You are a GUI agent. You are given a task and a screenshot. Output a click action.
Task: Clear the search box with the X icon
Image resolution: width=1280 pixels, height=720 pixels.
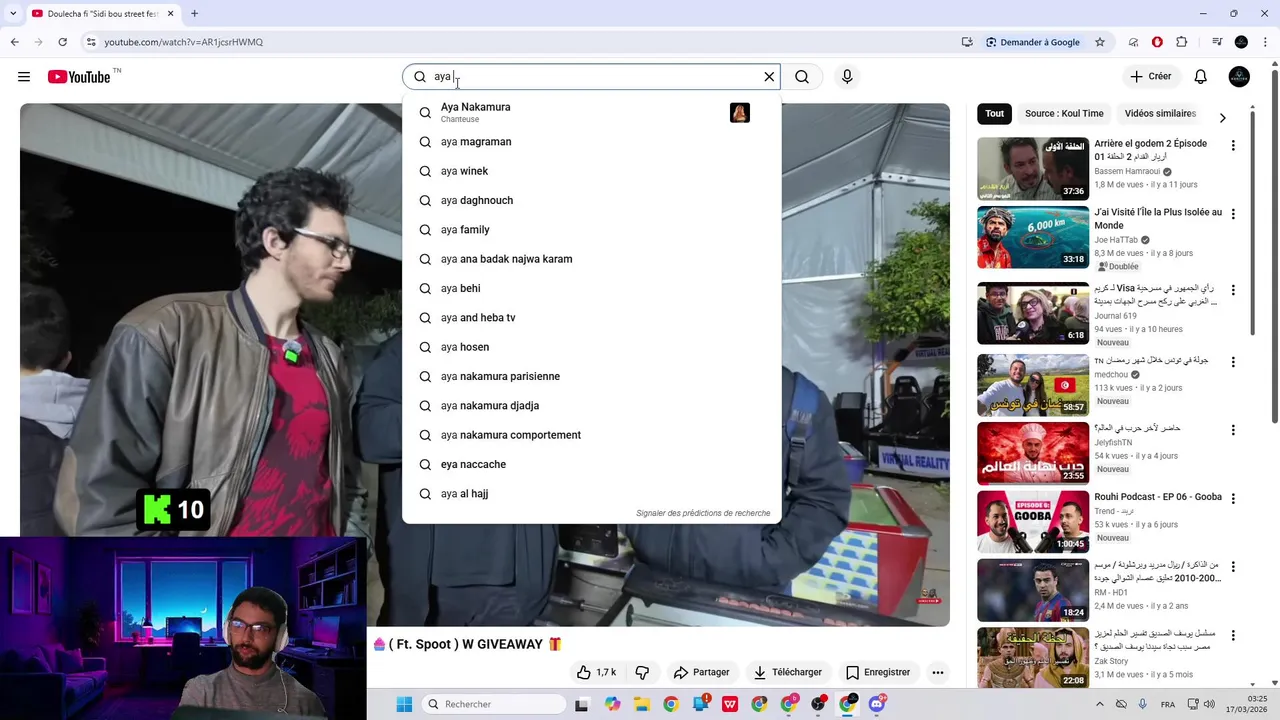[769, 77]
